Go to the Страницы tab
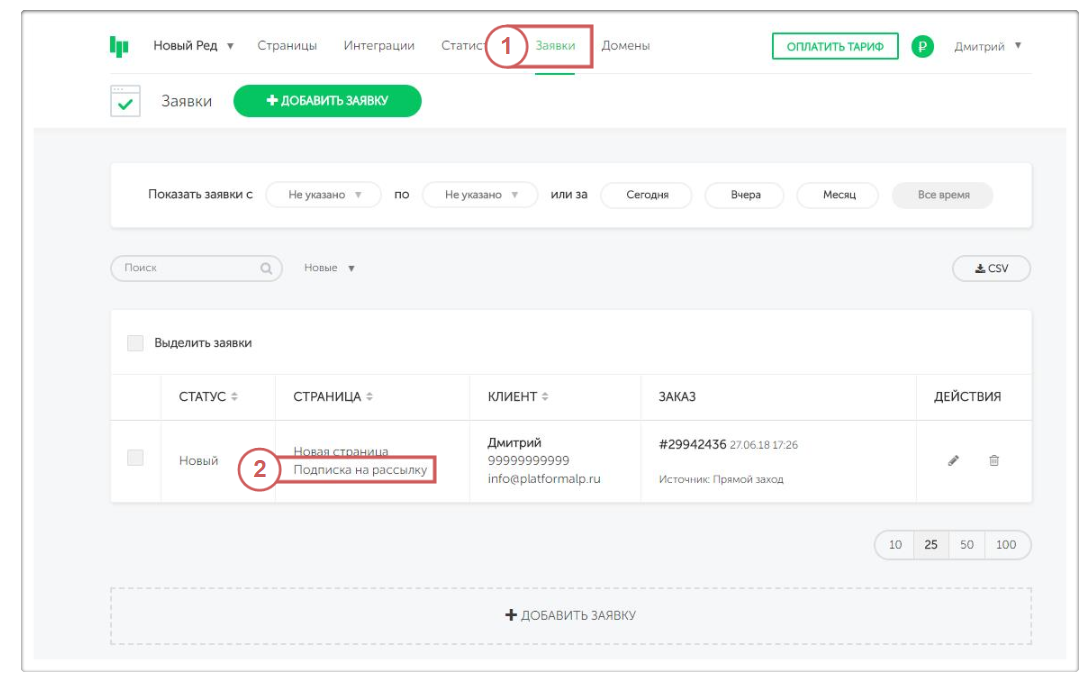1089x684 pixels. [x=287, y=46]
